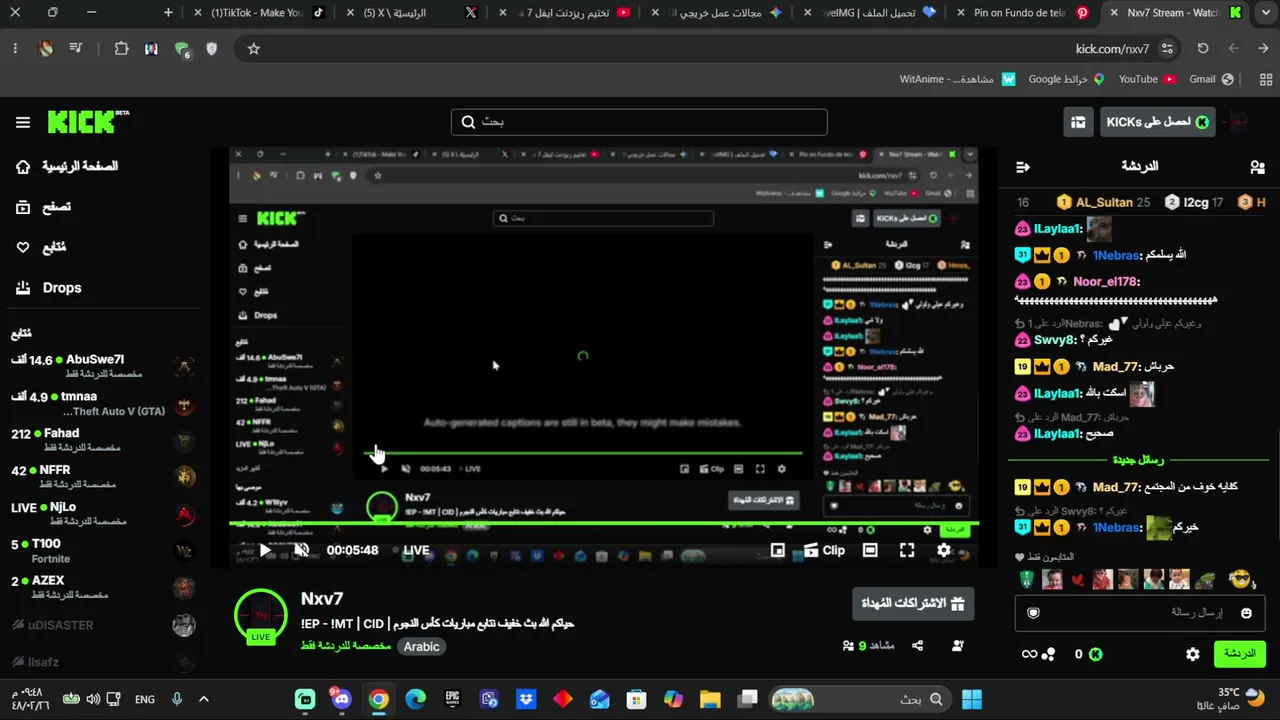Toggle theater mode in the player
This screenshot has height=720, width=1280.
click(870, 550)
